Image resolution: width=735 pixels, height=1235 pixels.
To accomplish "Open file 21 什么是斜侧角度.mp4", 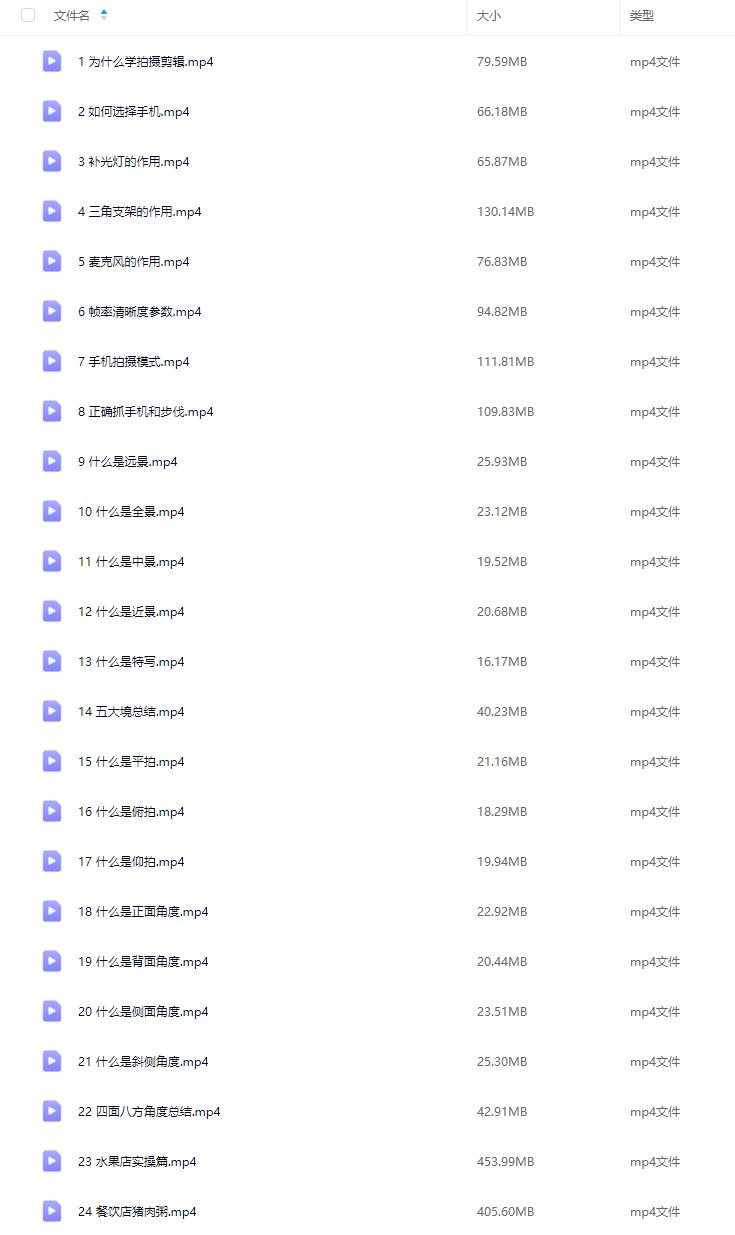I will point(143,1061).
